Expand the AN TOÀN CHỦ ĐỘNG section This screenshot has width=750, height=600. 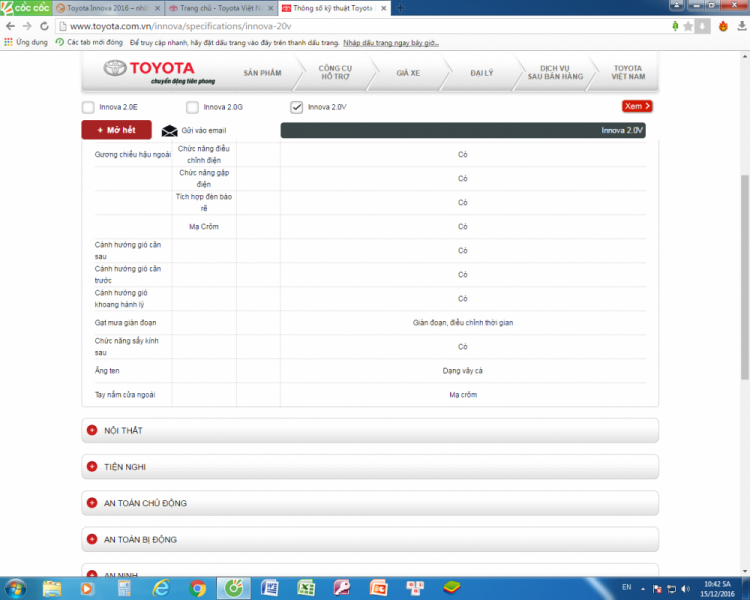tap(370, 503)
